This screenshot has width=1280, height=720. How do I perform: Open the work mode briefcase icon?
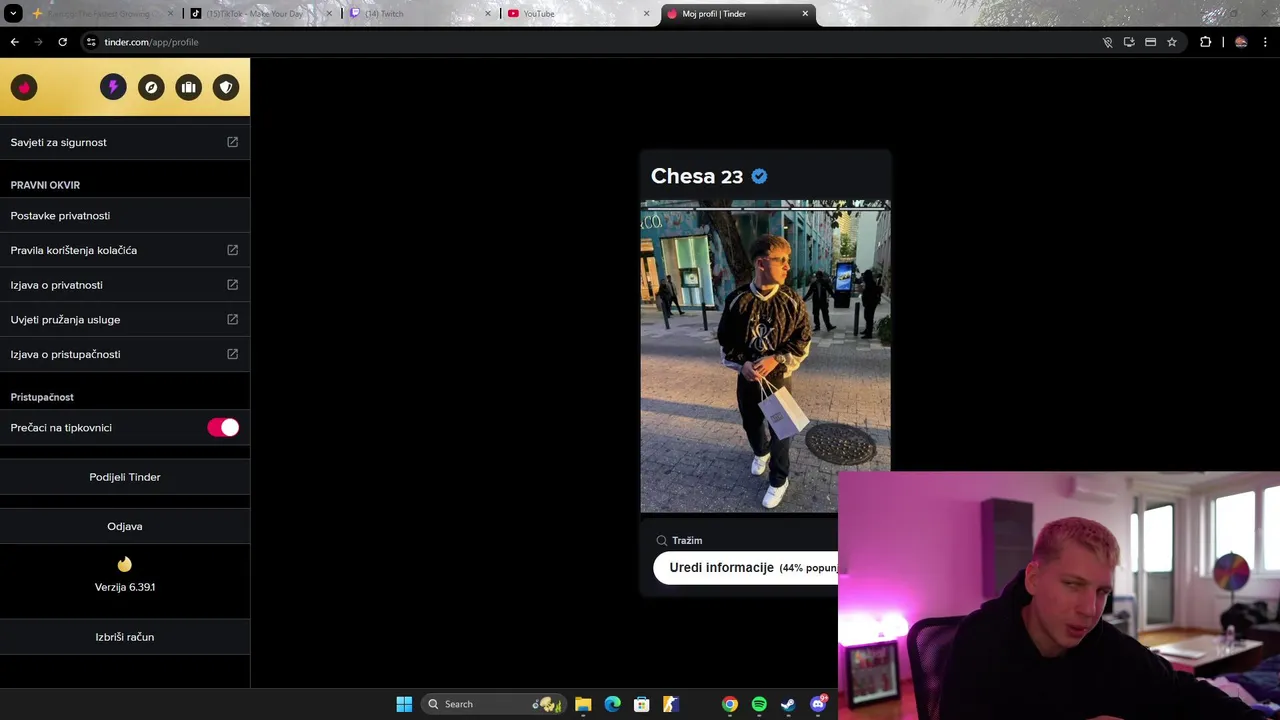(x=189, y=87)
